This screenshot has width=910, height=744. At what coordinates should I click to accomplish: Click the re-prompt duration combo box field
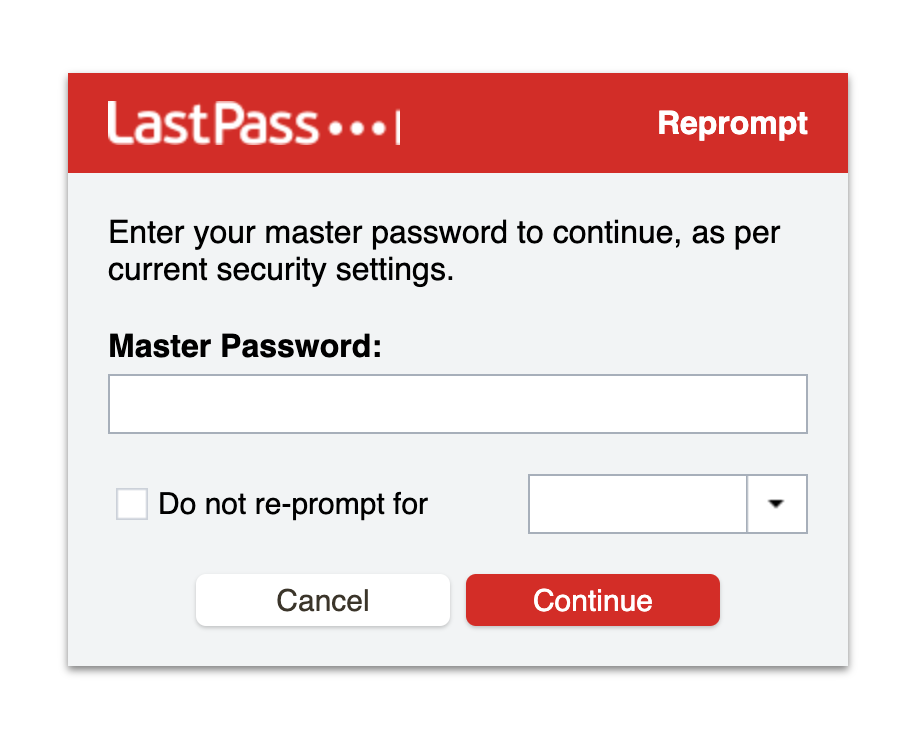point(637,504)
